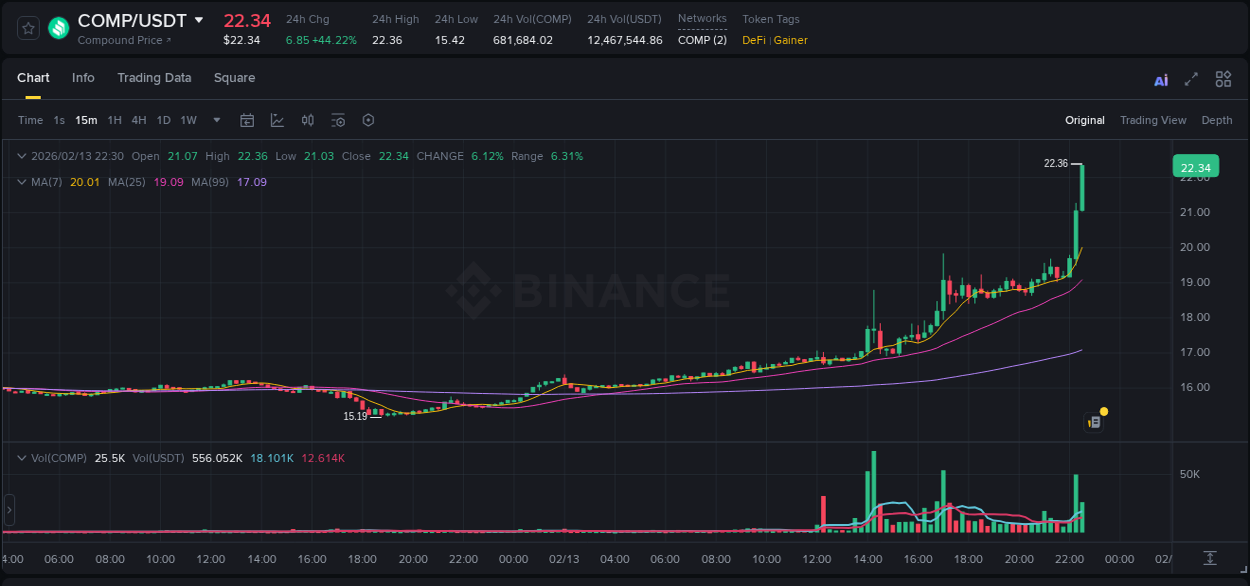1250x586 pixels.
Task: Open the COMP/USDT pair selector dropdown
Action: click(x=199, y=19)
